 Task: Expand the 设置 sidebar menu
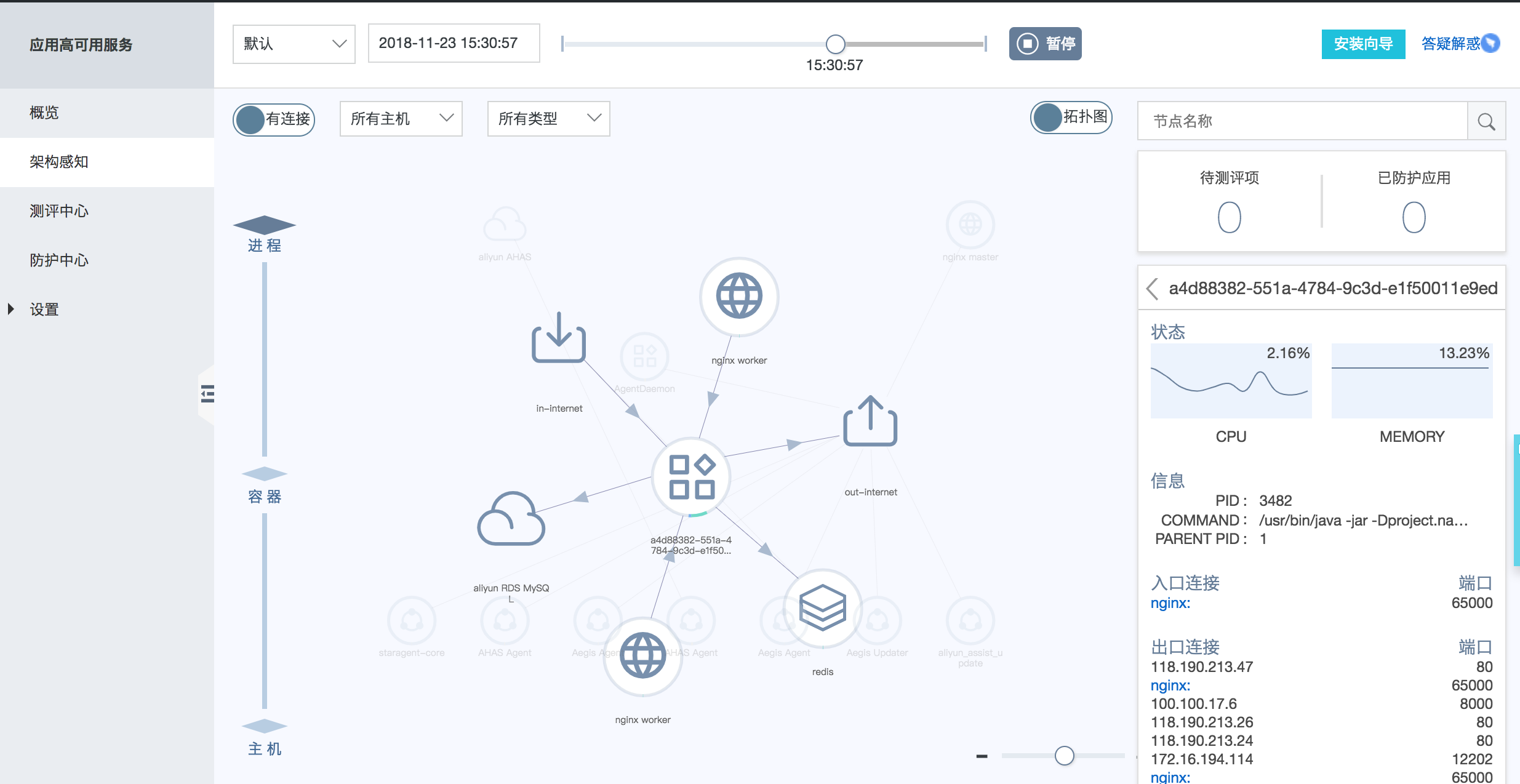[43, 309]
